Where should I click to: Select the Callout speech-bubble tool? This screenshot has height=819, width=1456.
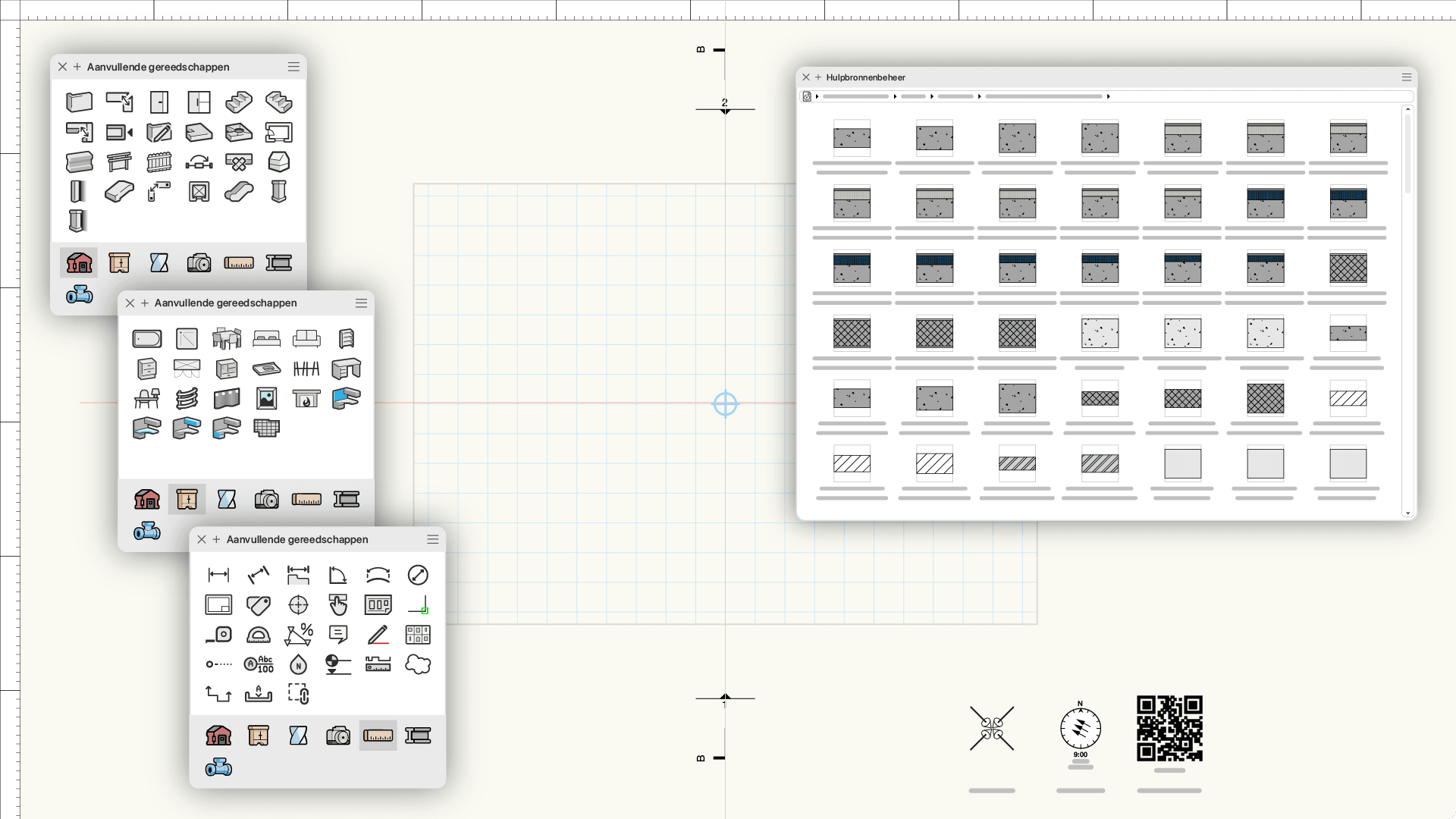338,635
